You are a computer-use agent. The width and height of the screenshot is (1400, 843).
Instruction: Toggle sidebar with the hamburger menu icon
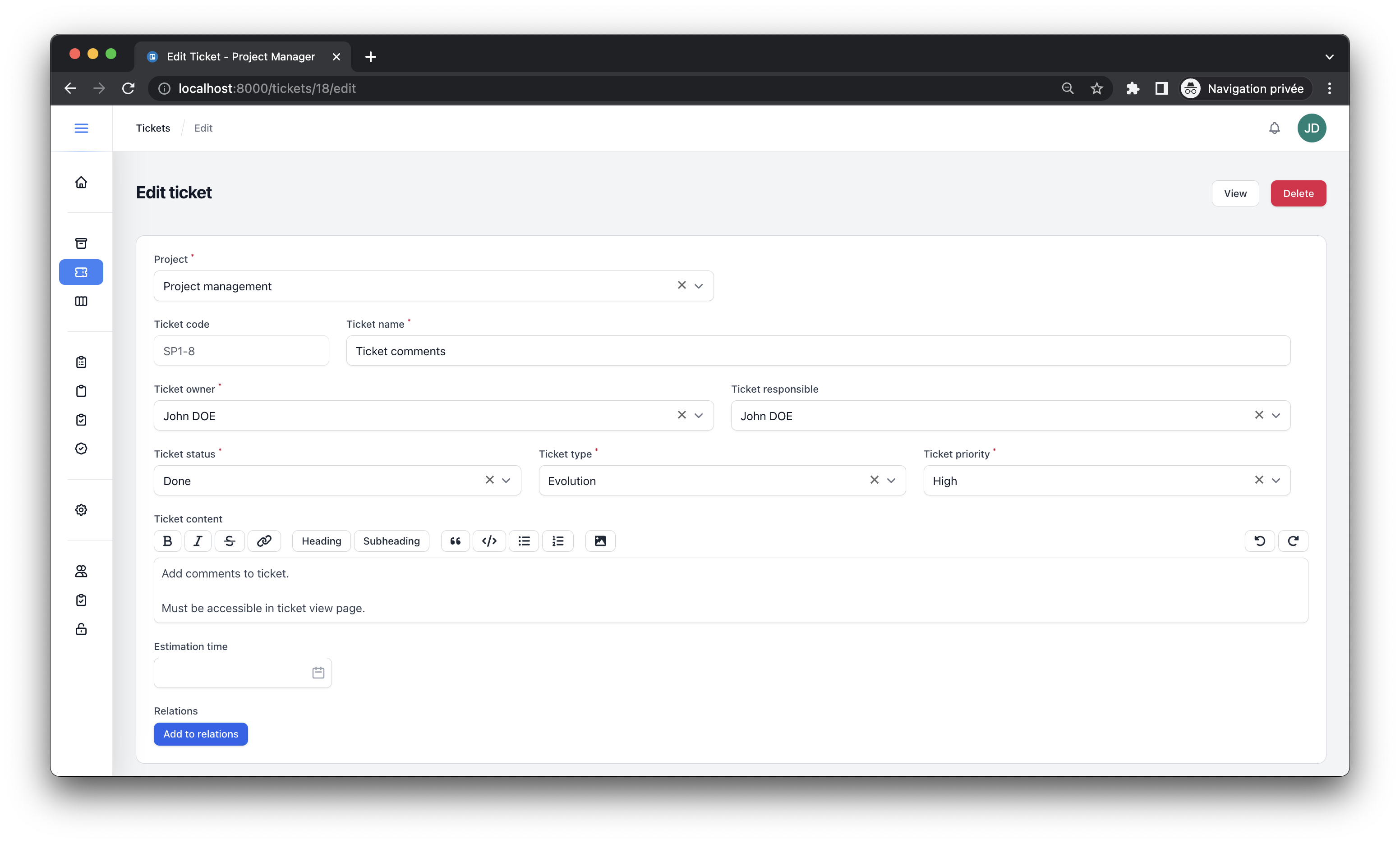point(81,128)
